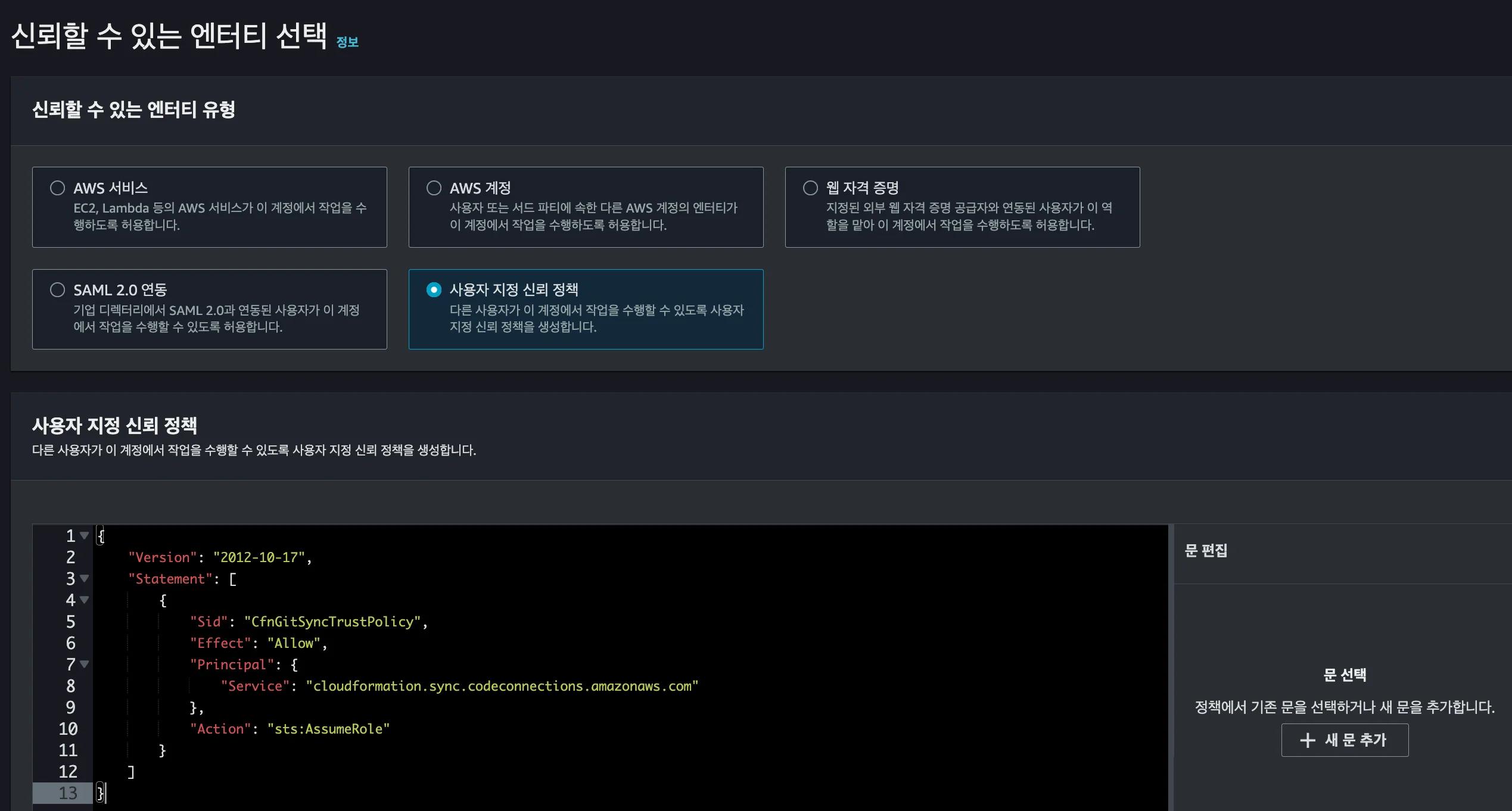
Task: Select the AWS 계정 radio button
Action: 434,188
